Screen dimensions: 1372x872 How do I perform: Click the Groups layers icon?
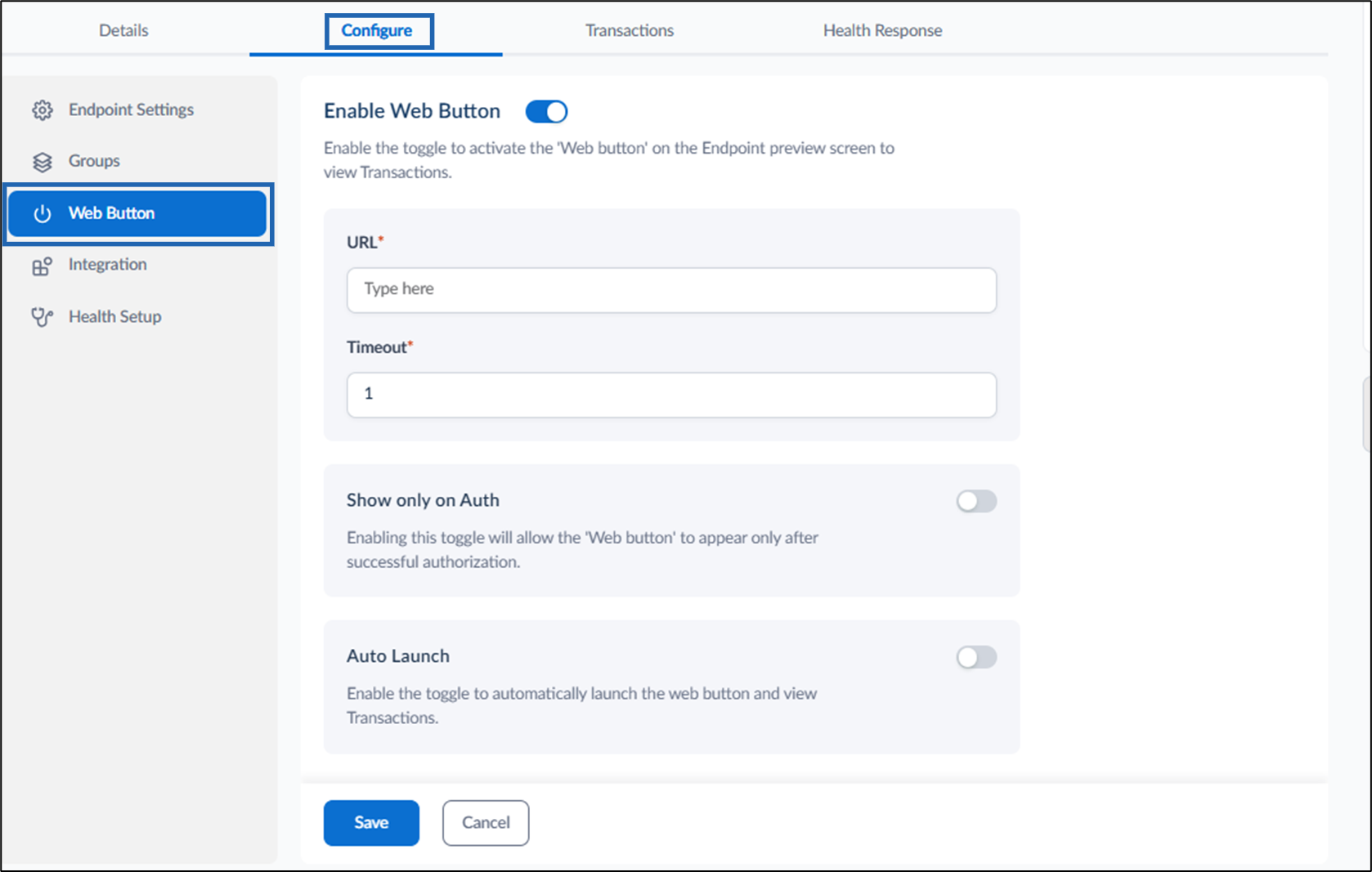tap(43, 162)
